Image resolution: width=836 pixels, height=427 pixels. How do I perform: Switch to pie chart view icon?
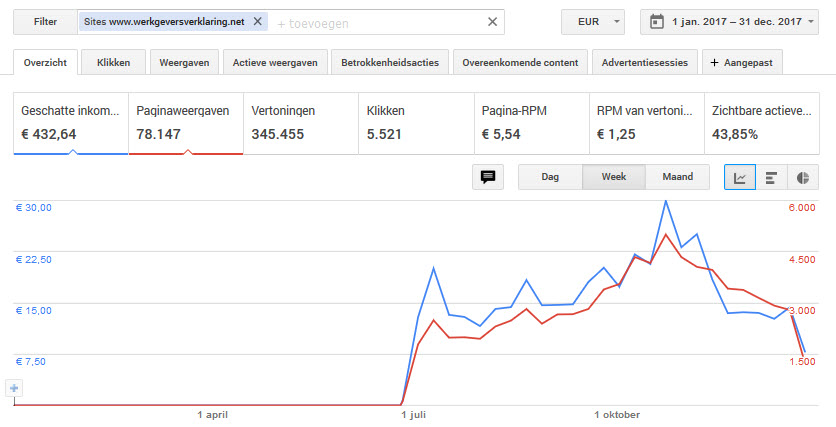(803, 177)
